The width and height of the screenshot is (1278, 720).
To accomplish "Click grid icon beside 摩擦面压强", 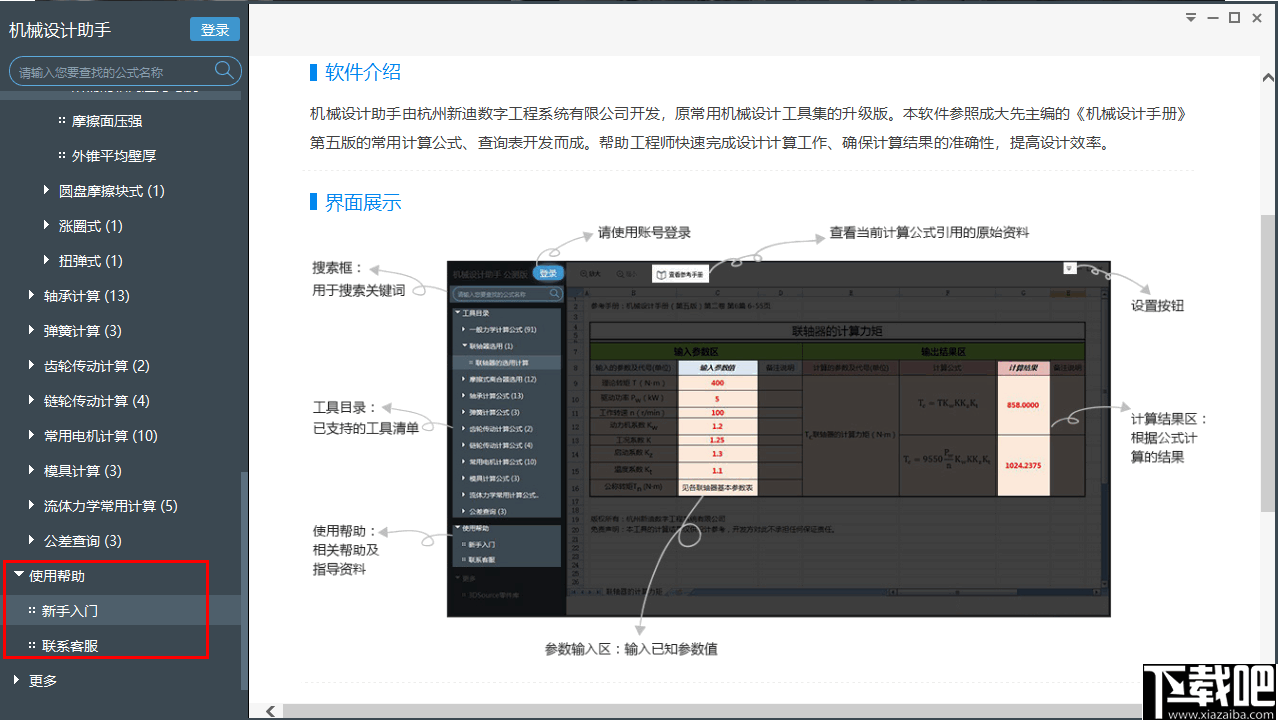I will tap(62, 121).
